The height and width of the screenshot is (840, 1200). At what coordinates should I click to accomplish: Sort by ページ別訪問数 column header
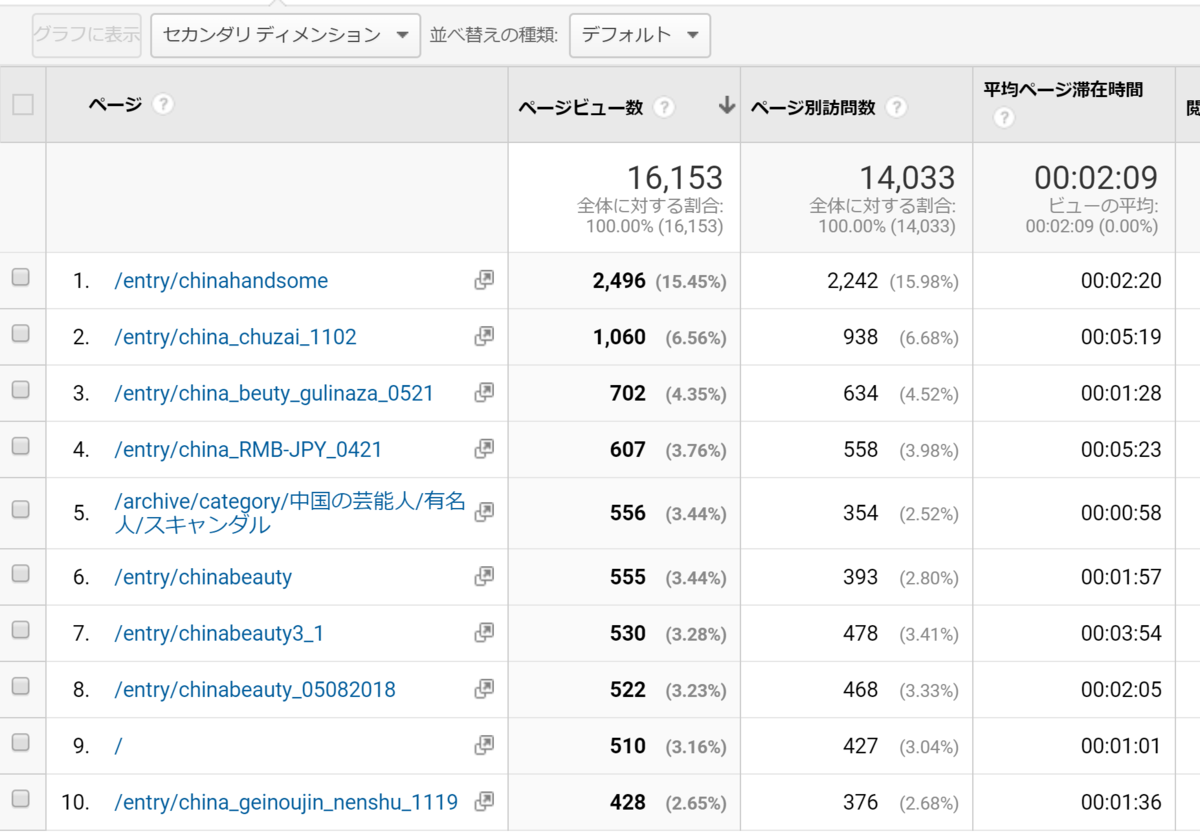pyautogui.click(x=813, y=107)
